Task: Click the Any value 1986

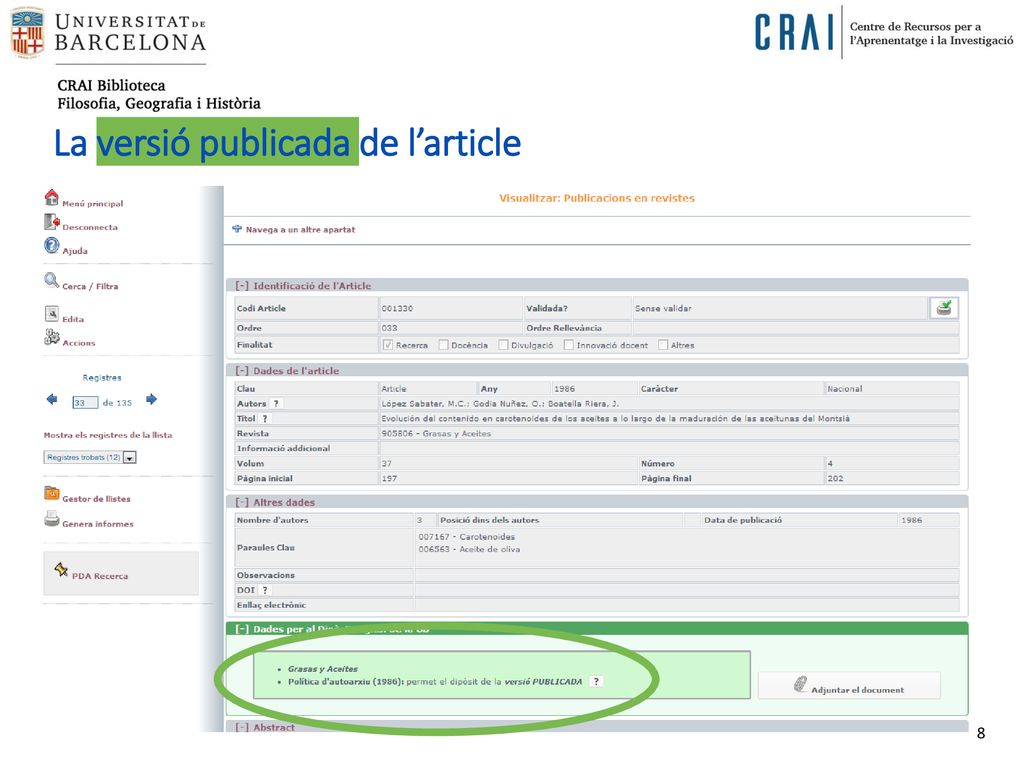Action: tap(564, 389)
